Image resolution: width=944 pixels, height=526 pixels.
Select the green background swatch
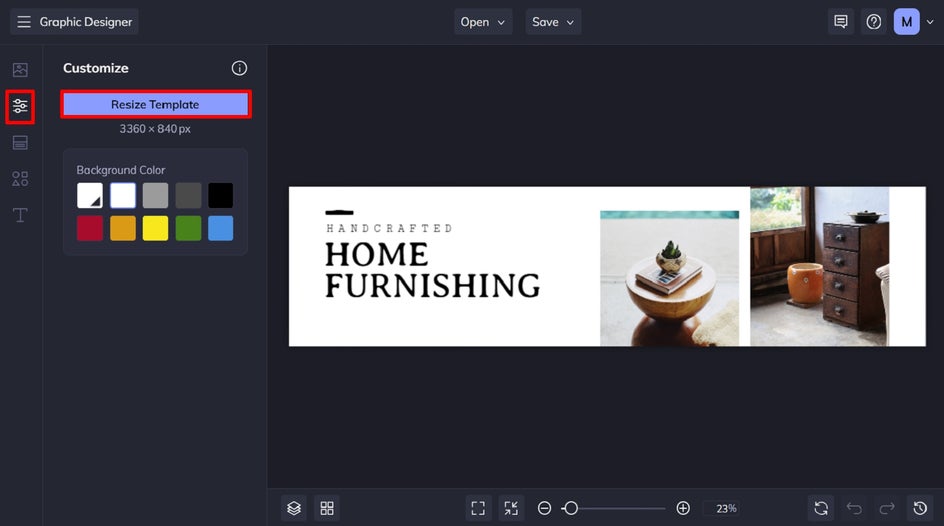pos(188,228)
